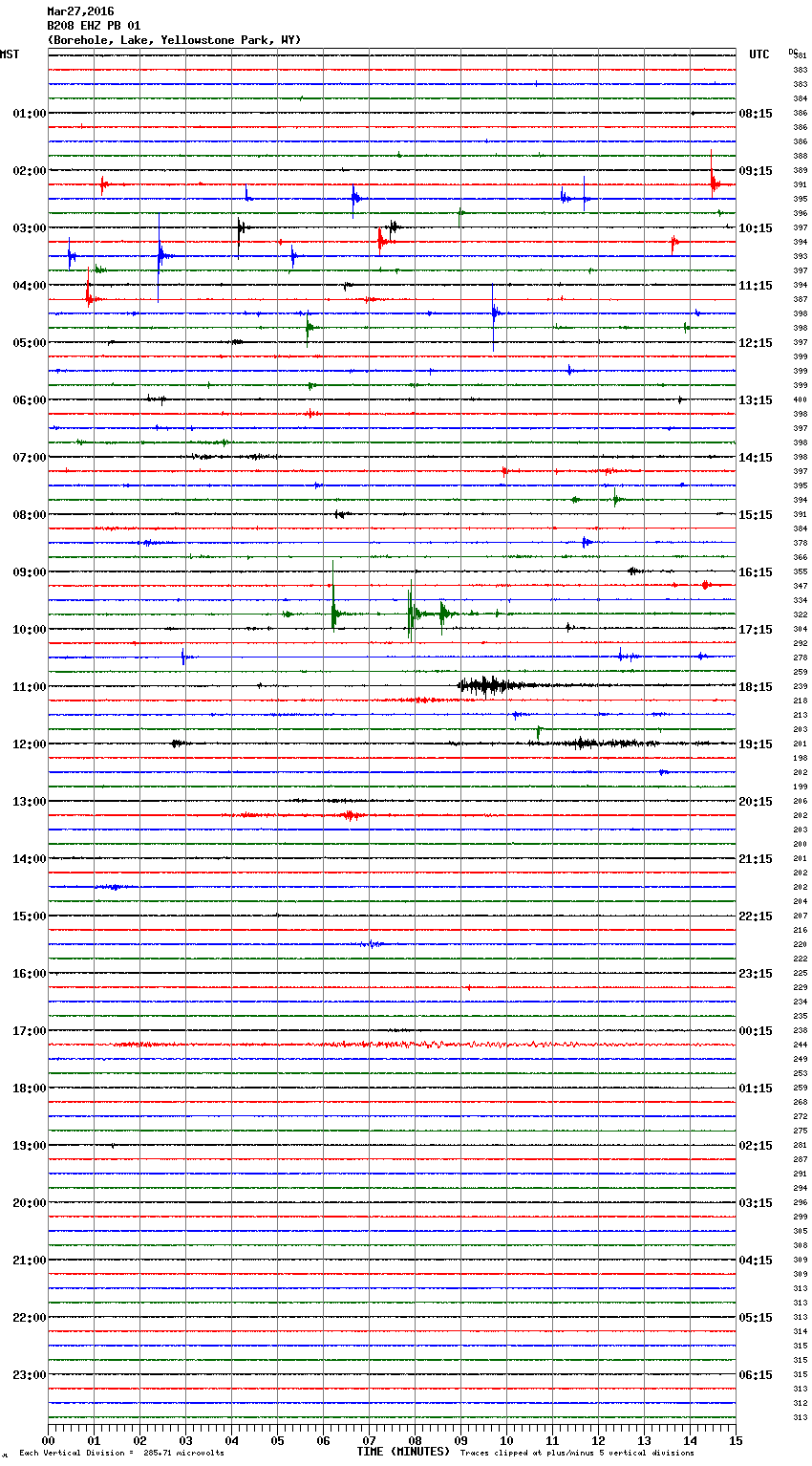Click the date label Mar27,2016
Image resolution: width=812 pixels, height=1466 pixels.
80,11
